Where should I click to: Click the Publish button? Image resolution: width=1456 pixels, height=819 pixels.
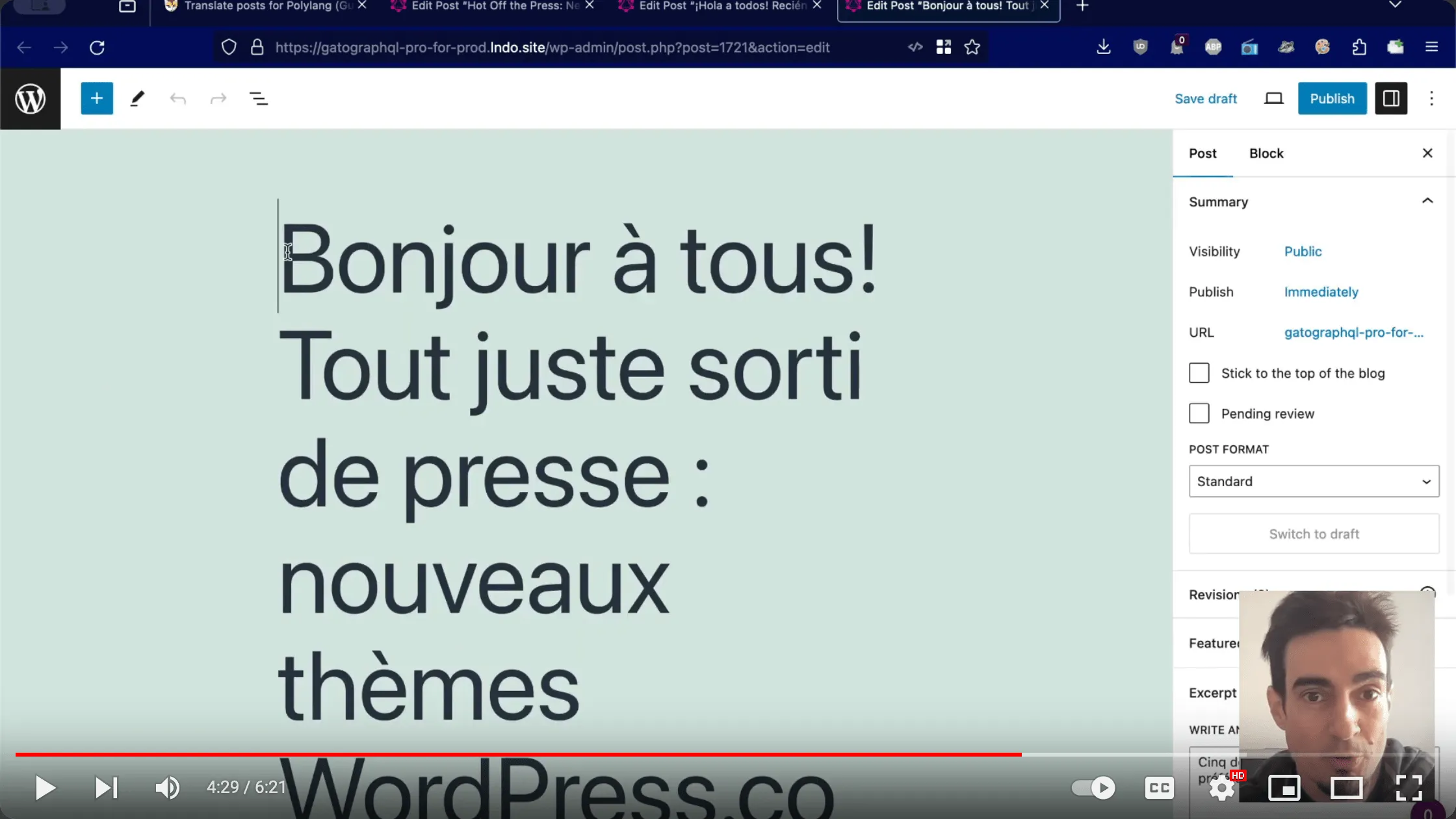click(x=1333, y=98)
